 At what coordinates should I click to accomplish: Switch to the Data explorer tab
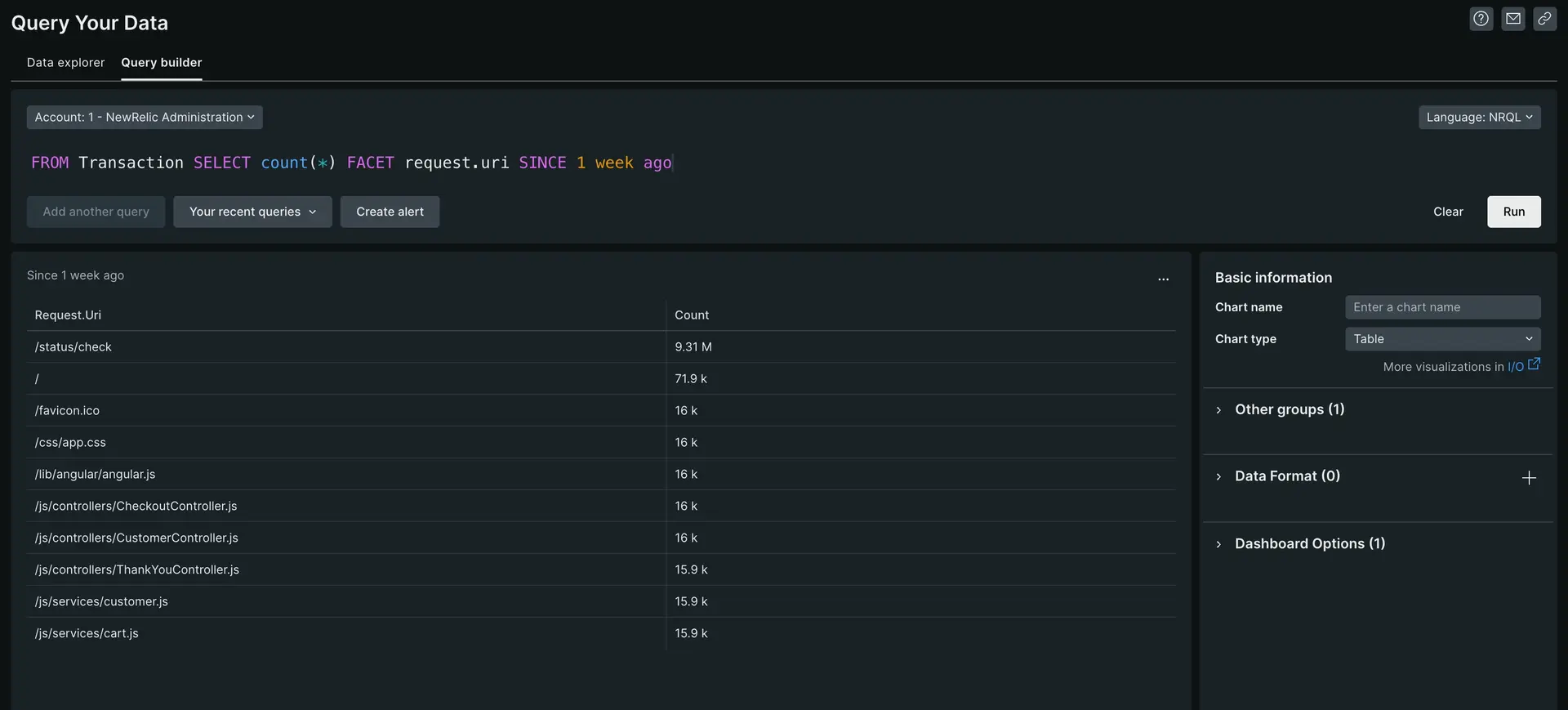pos(65,63)
